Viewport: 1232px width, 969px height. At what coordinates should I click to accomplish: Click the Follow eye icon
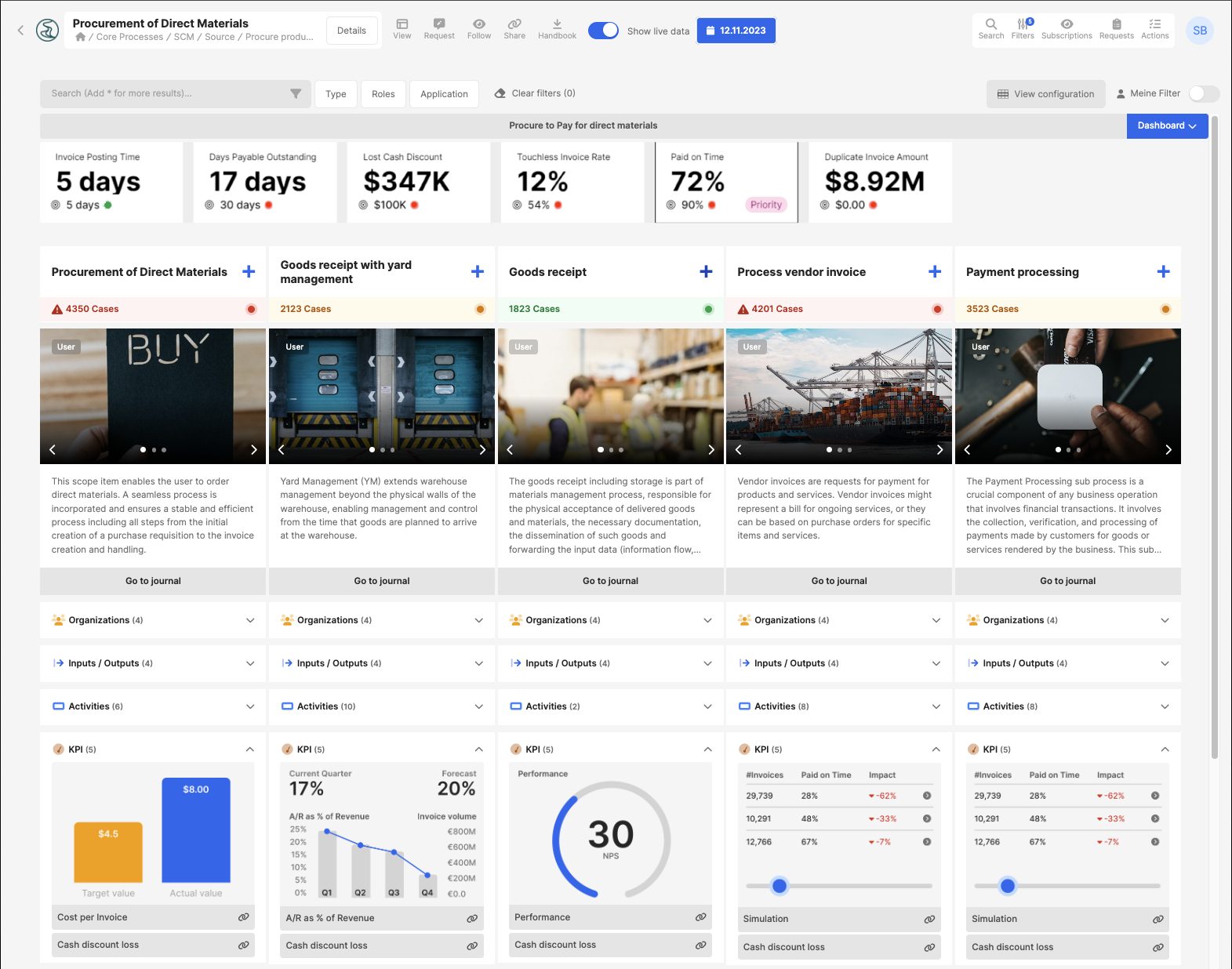[x=478, y=24]
